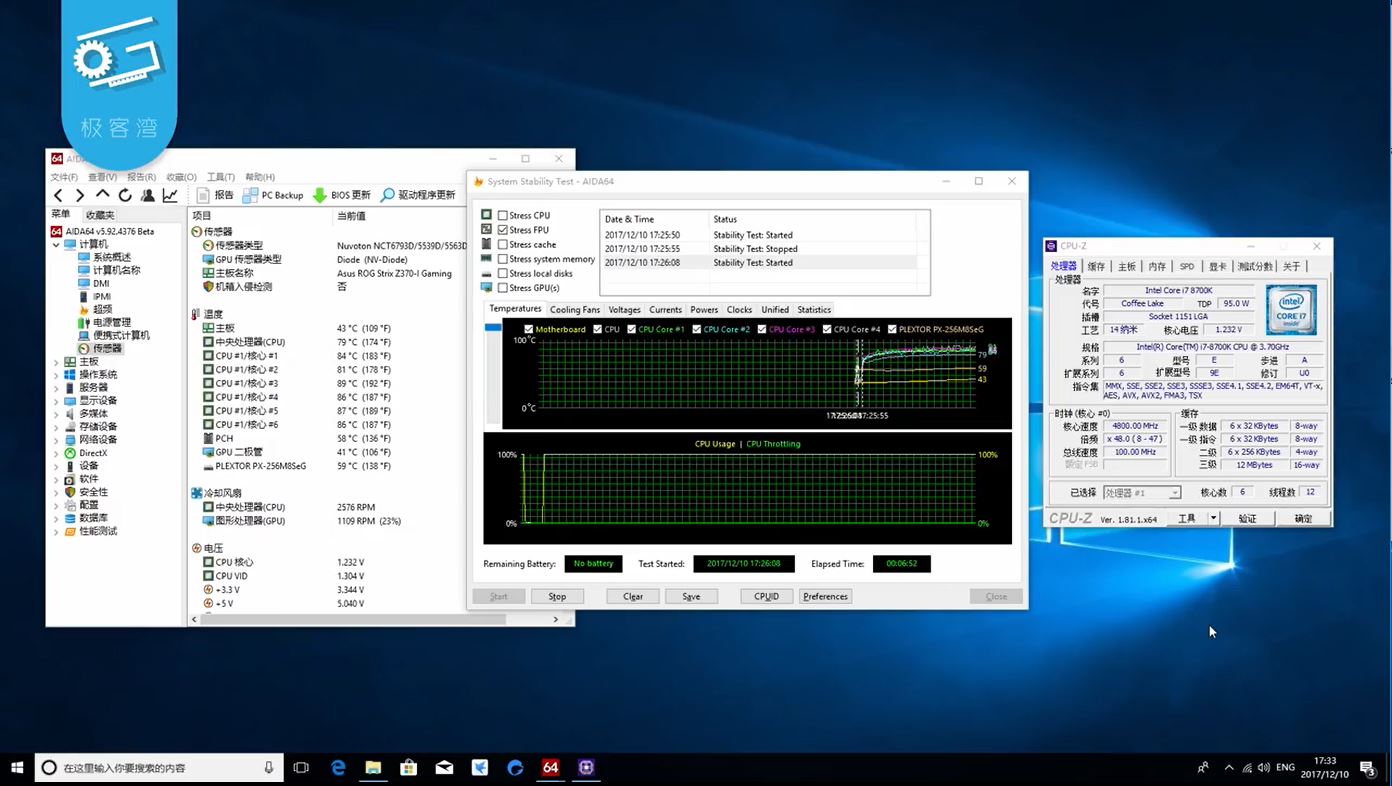Image resolution: width=1392 pixels, height=786 pixels.
Task: Open File Explorer from the taskbar
Action: pos(373,767)
